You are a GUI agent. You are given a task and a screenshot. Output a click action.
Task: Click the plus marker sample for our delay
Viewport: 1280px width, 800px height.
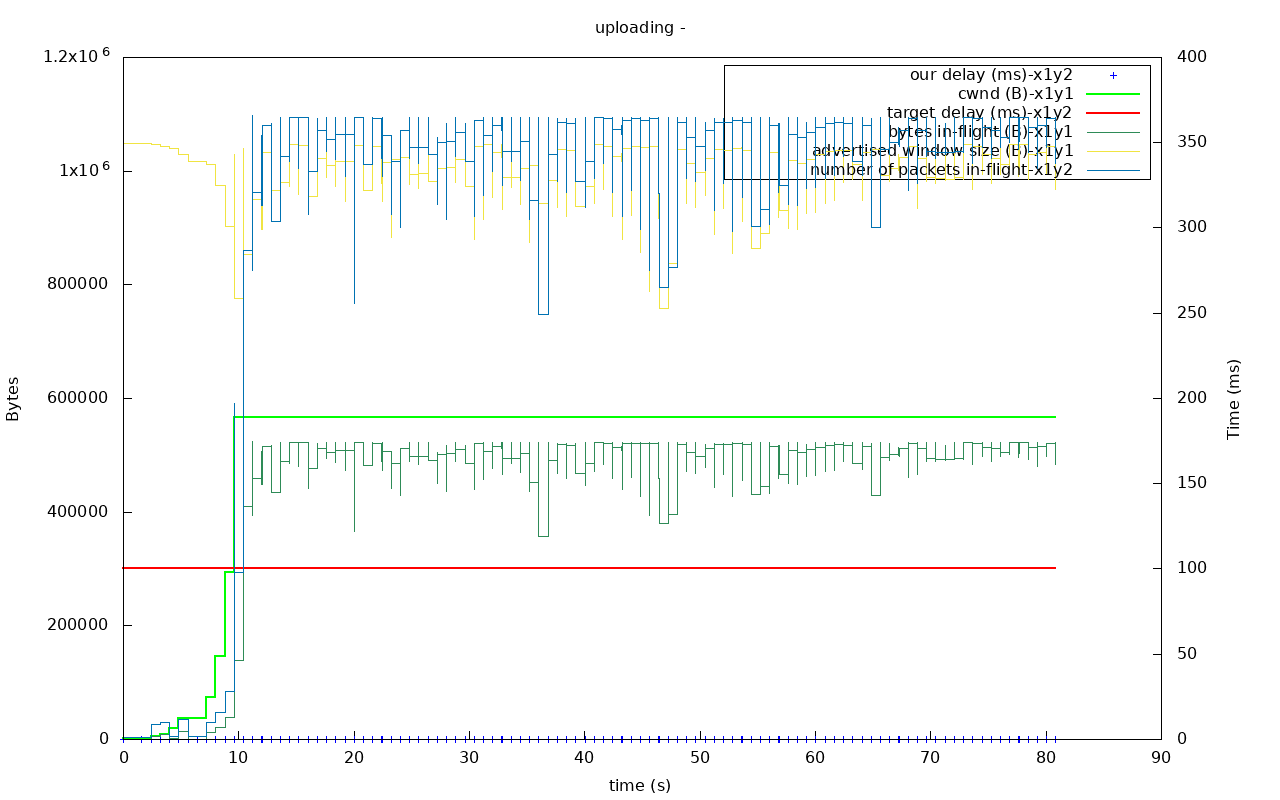pos(1113,75)
